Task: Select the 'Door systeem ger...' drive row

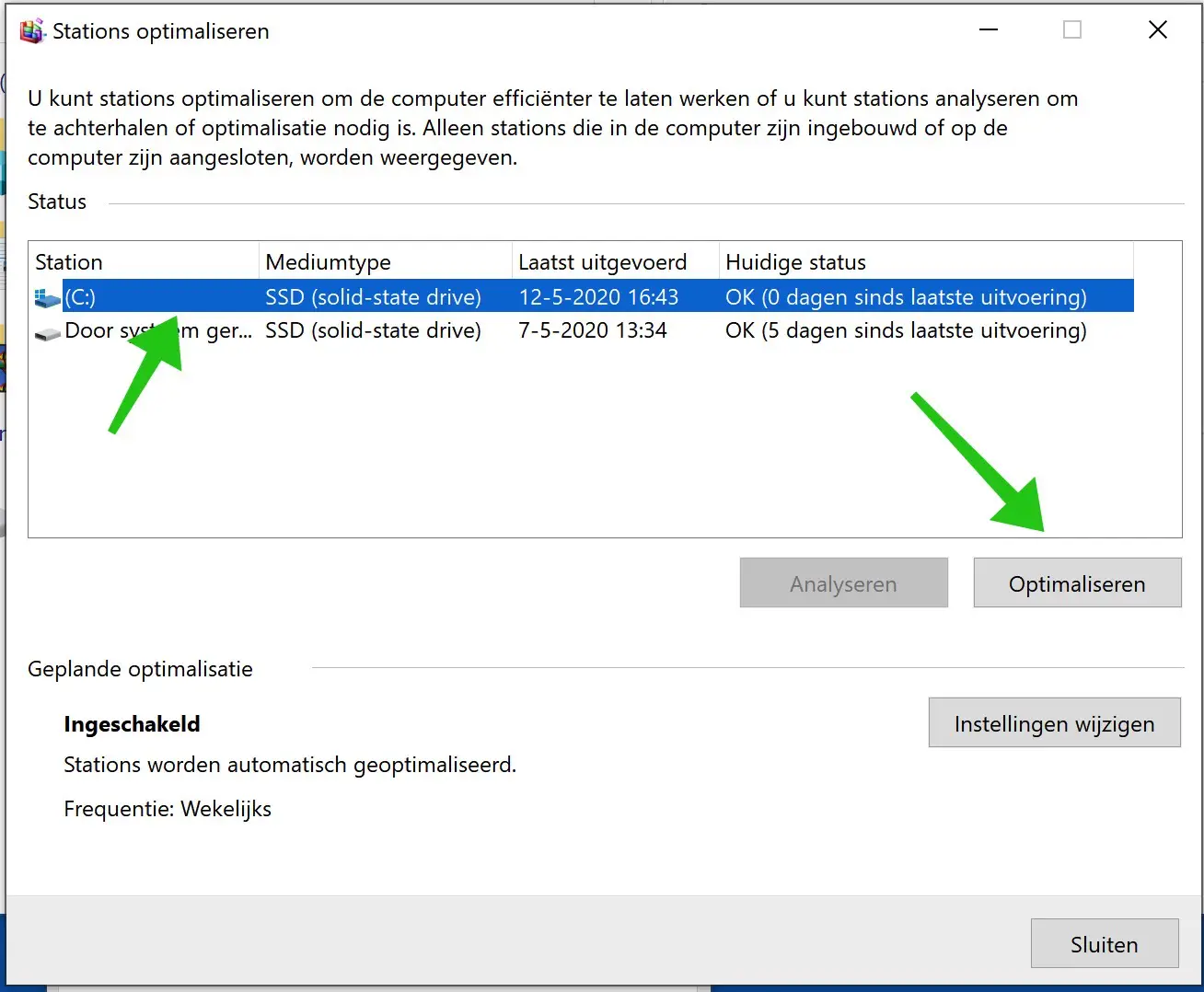Action: [584, 329]
